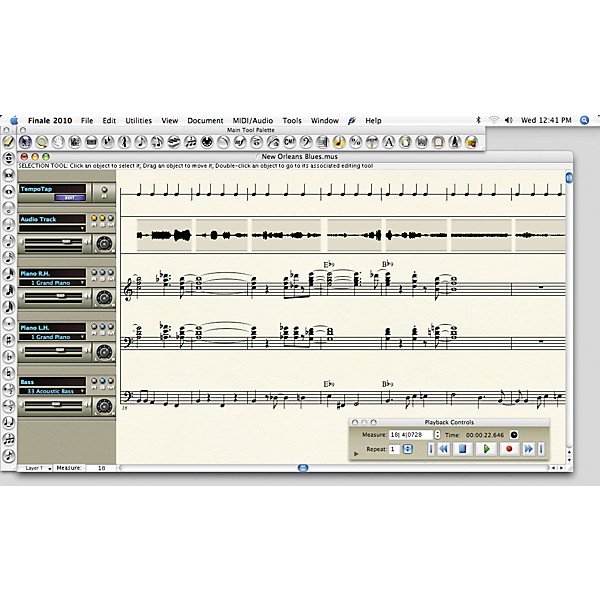600x600 pixels.
Task: Mute the Audio Track
Action: 111,218
